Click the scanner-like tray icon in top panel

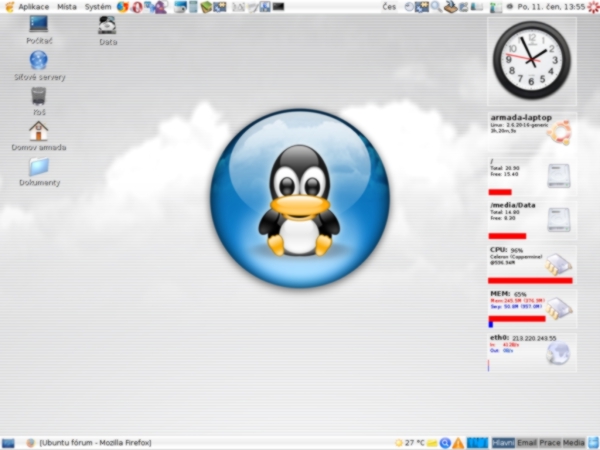450,7
